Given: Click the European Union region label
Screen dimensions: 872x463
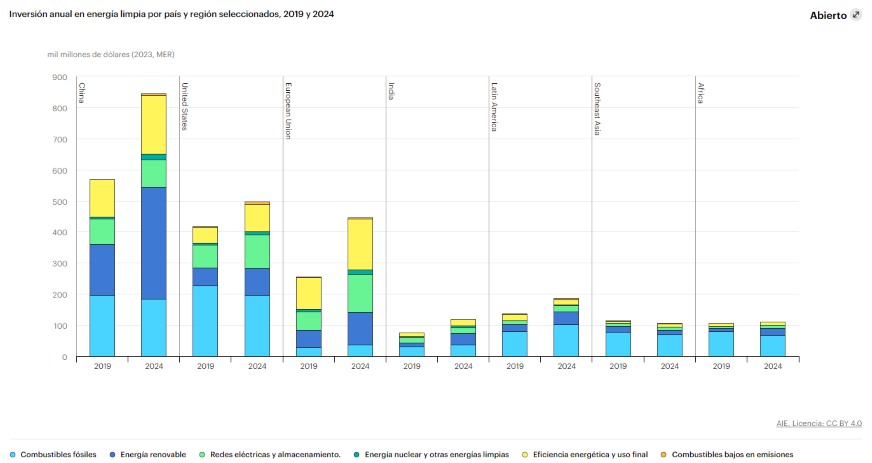Looking at the screenshot, I should (x=288, y=110).
